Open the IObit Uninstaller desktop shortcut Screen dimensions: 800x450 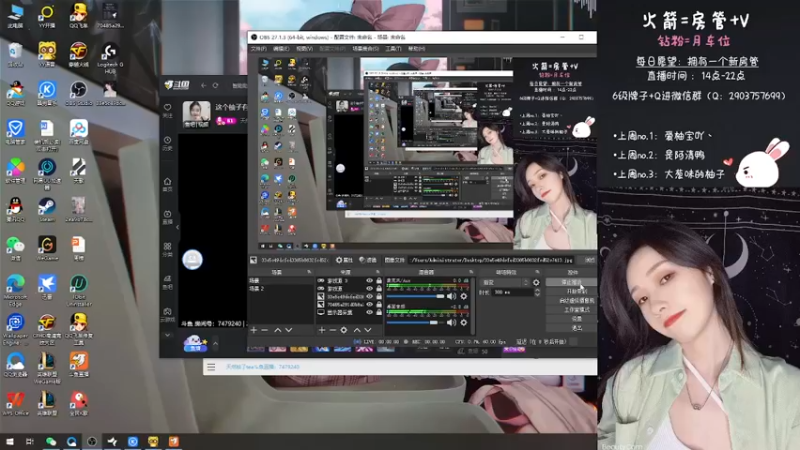coord(79,290)
